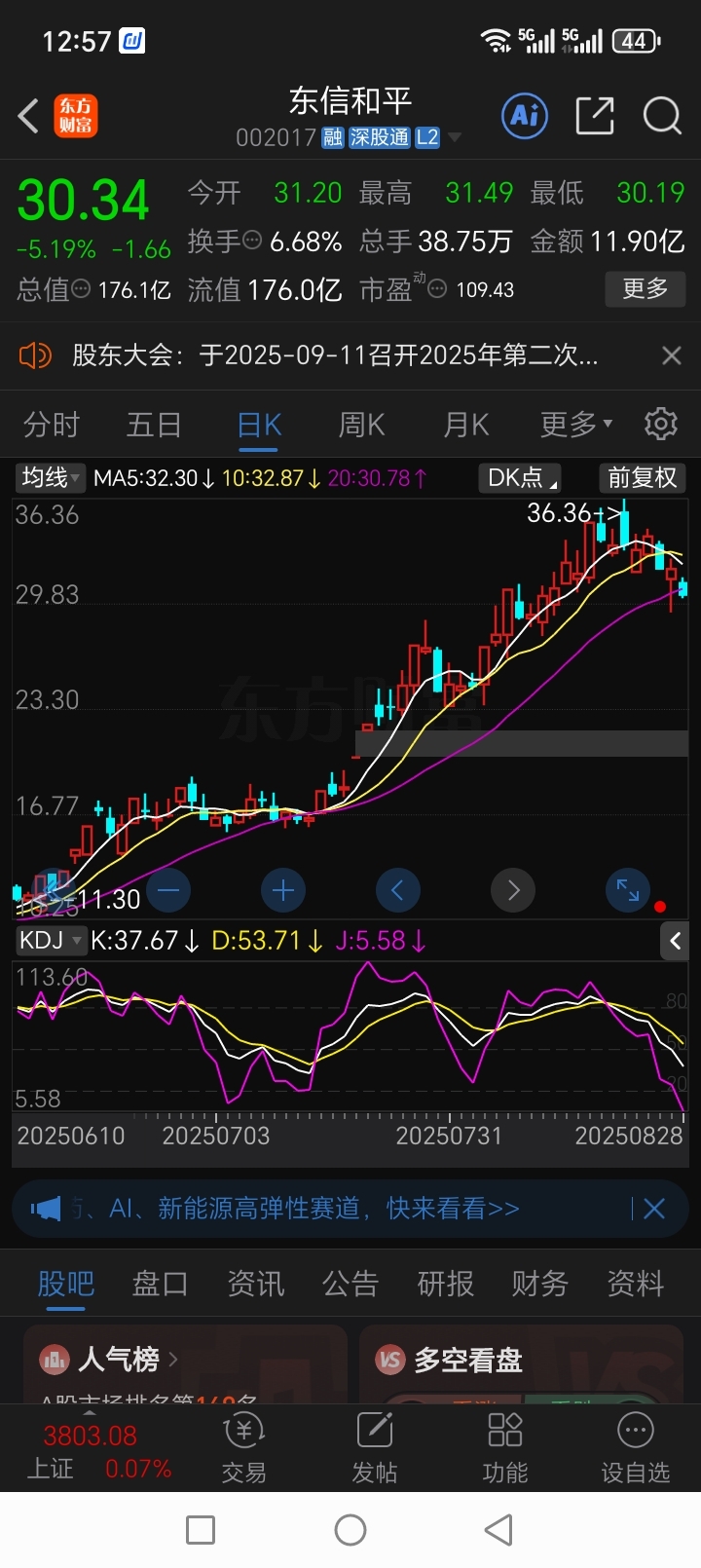Expand the 更多 chart period dropdown
Image resolution: width=701 pixels, height=1568 pixels.
coord(576,425)
